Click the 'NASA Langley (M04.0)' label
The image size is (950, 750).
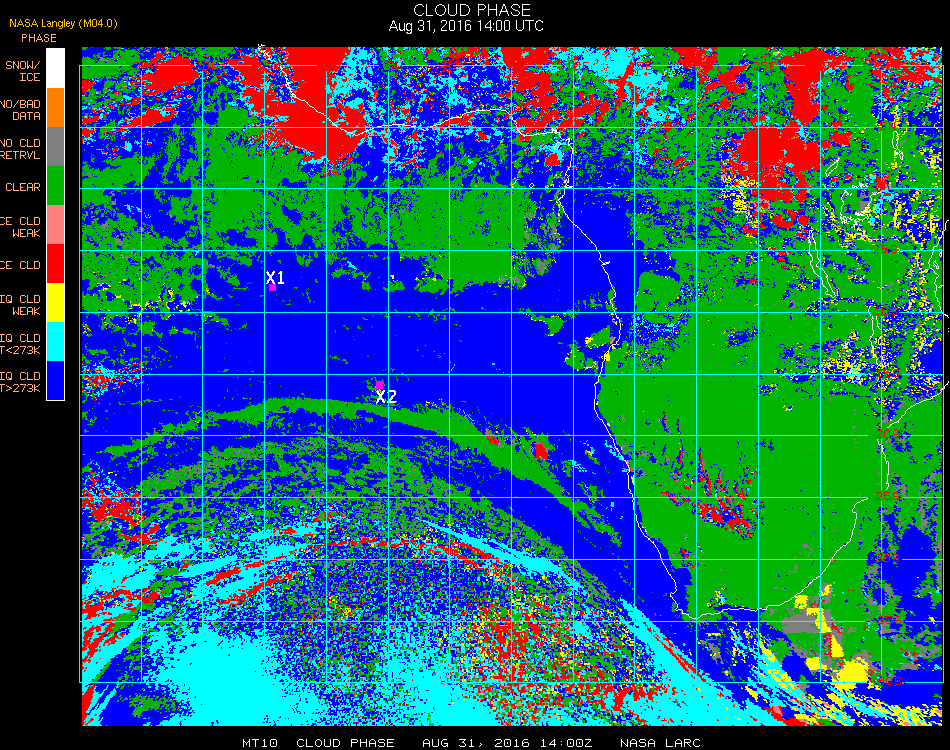pos(63,24)
